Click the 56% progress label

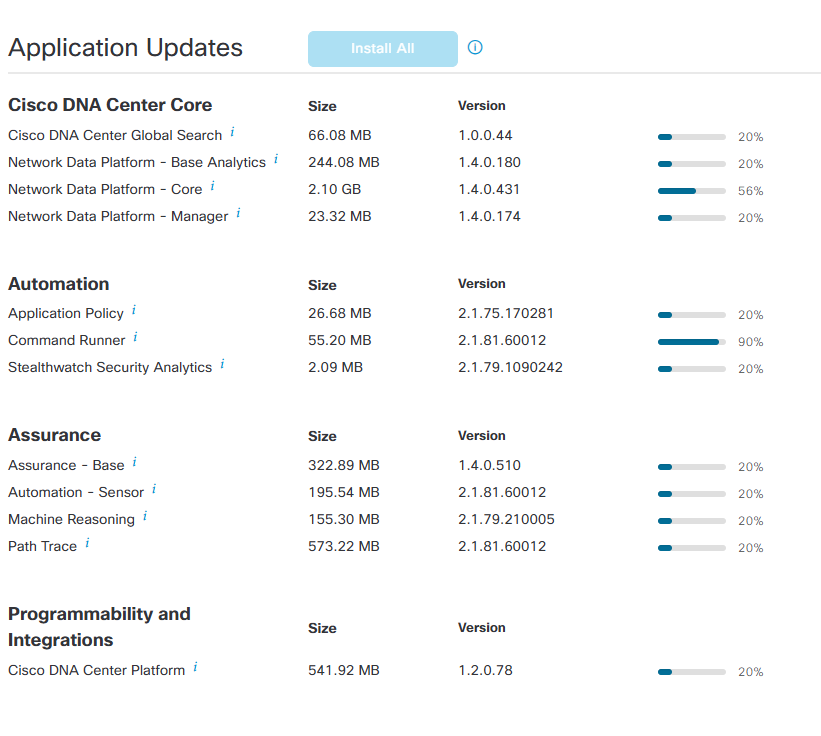pyautogui.click(x=750, y=191)
